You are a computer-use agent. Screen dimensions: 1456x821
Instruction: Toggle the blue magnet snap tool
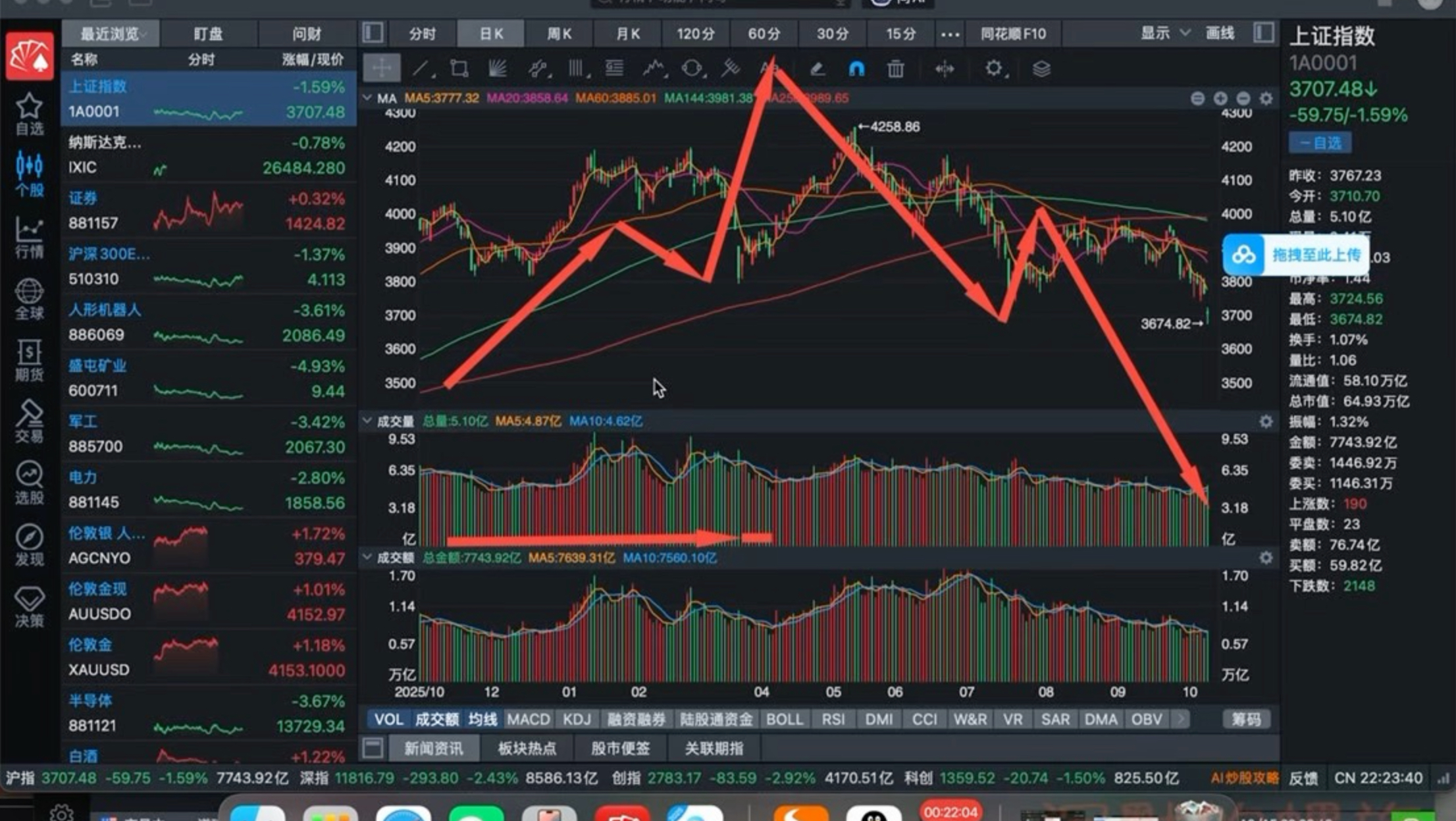pyautogui.click(x=856, y=68)
